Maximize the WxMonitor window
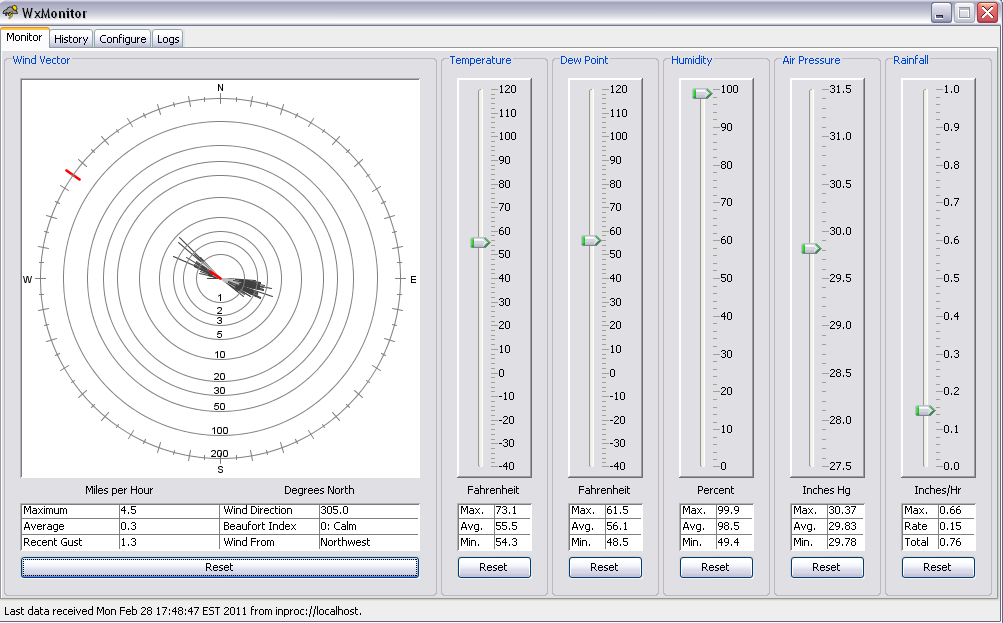The image size is (1003, 623). tap(964, 13)
